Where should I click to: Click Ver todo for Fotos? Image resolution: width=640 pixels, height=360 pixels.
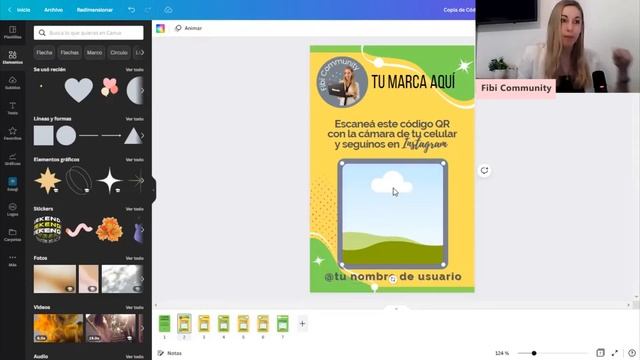click(x=134, y=258)
